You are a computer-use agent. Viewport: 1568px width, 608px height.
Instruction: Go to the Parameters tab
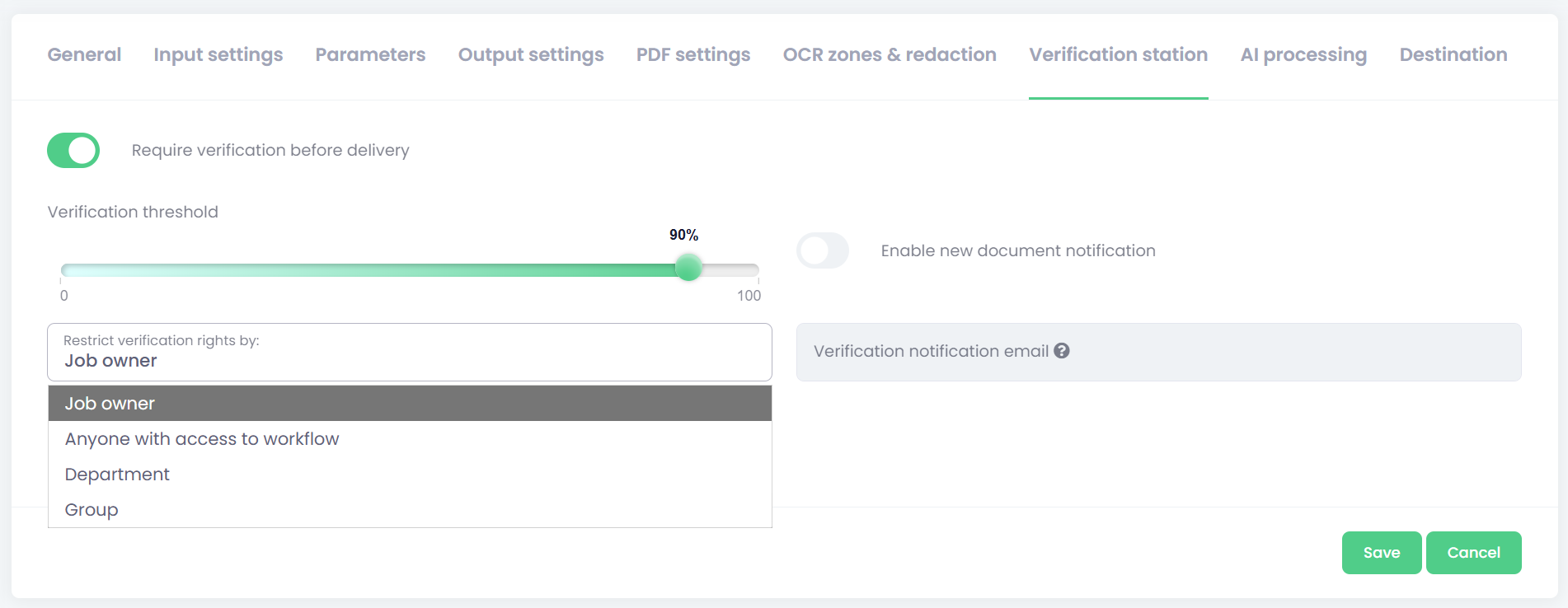[370, 55]
